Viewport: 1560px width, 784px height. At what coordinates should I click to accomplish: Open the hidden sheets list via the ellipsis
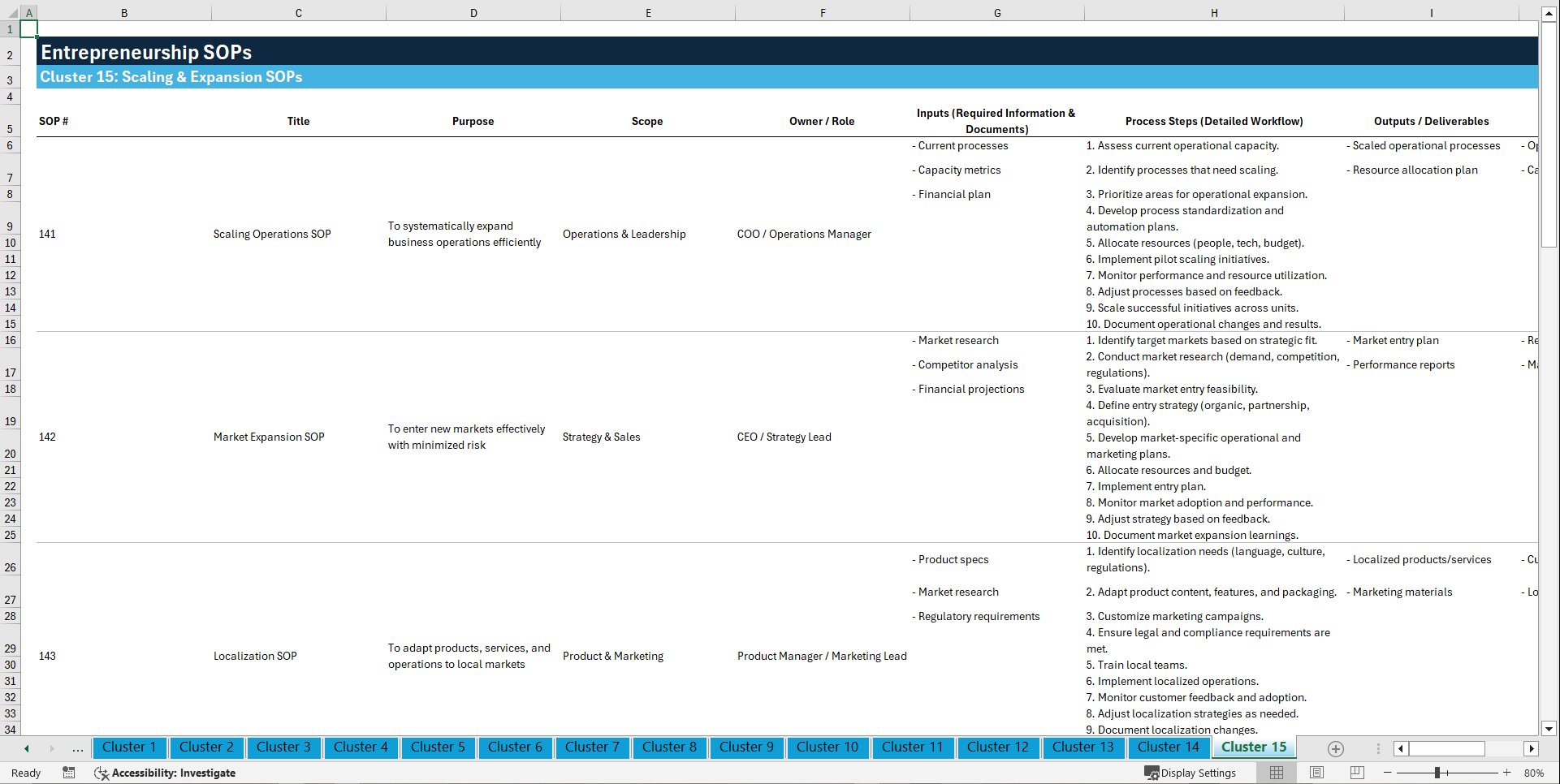77,748
